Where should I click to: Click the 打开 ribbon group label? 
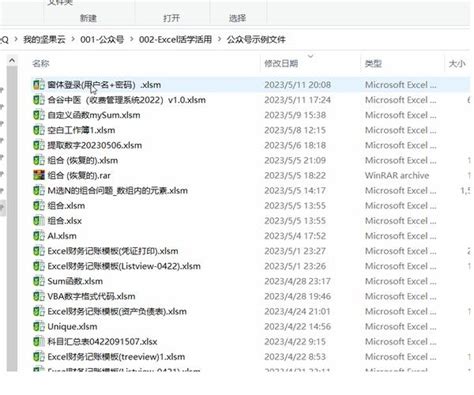coord(171,18)
